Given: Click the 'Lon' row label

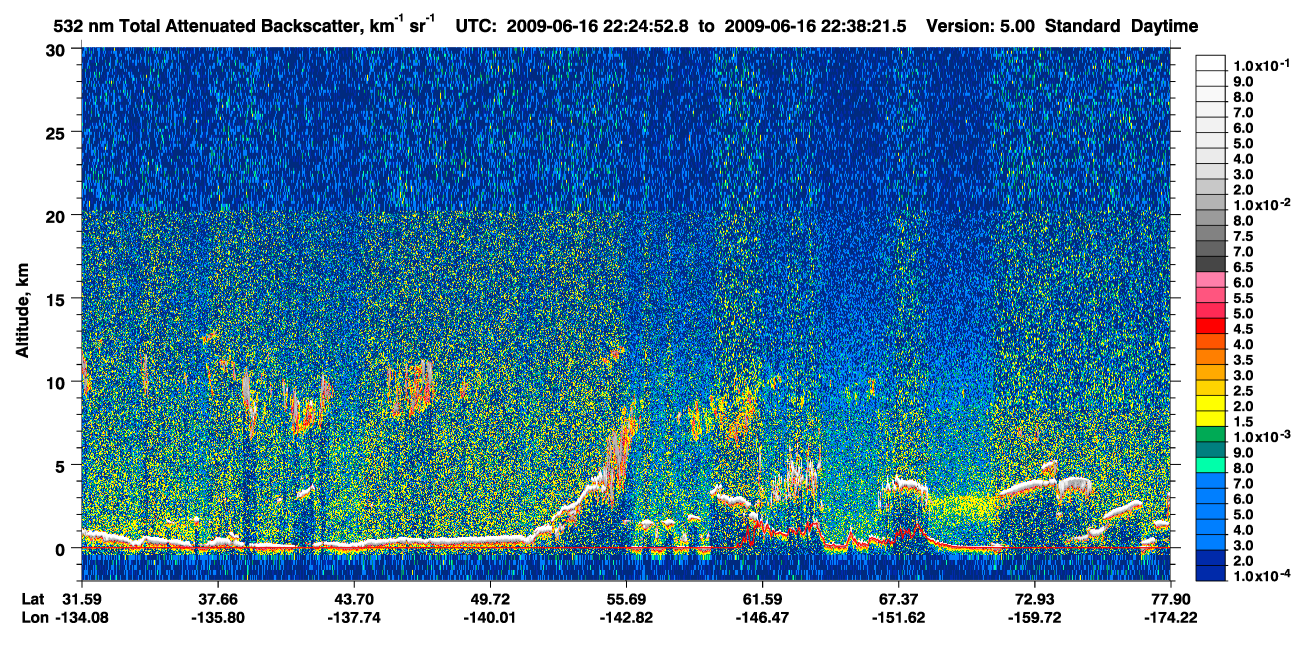Looking at the screenshot, I should 33,617.
